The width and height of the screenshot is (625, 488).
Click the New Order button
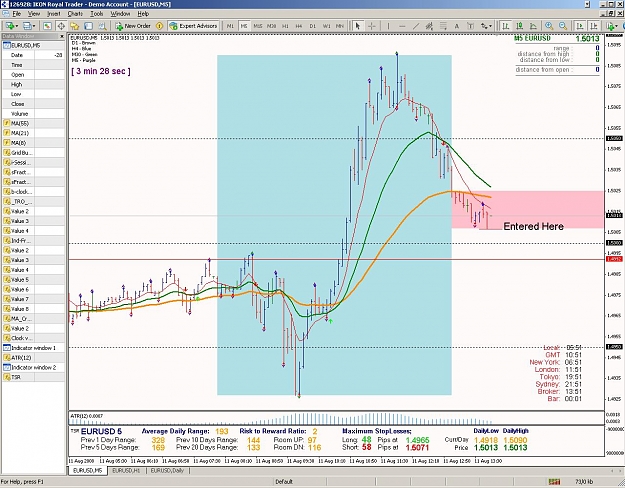(134, 26)
